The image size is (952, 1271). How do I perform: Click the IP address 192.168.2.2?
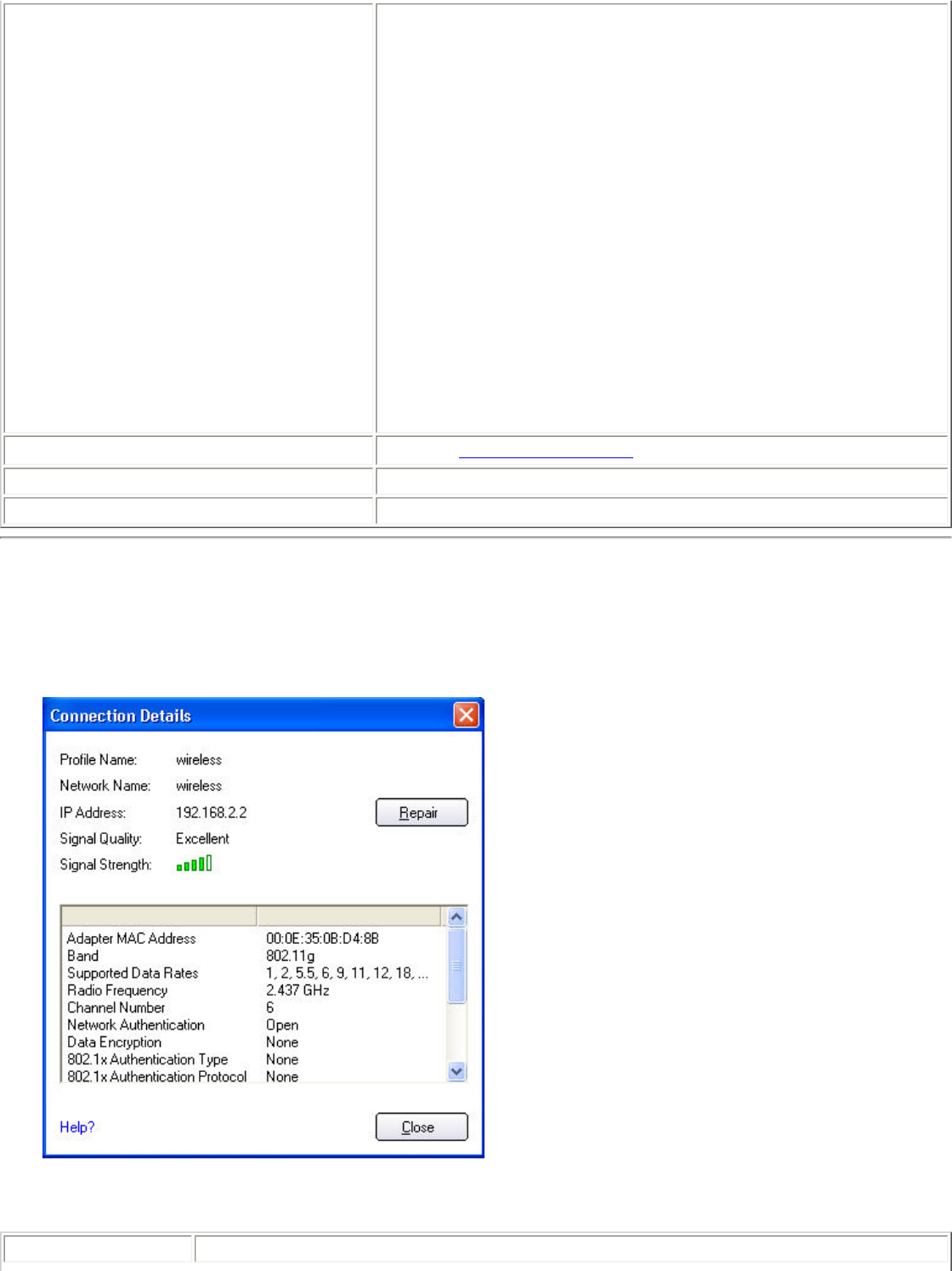click(212, 812)
